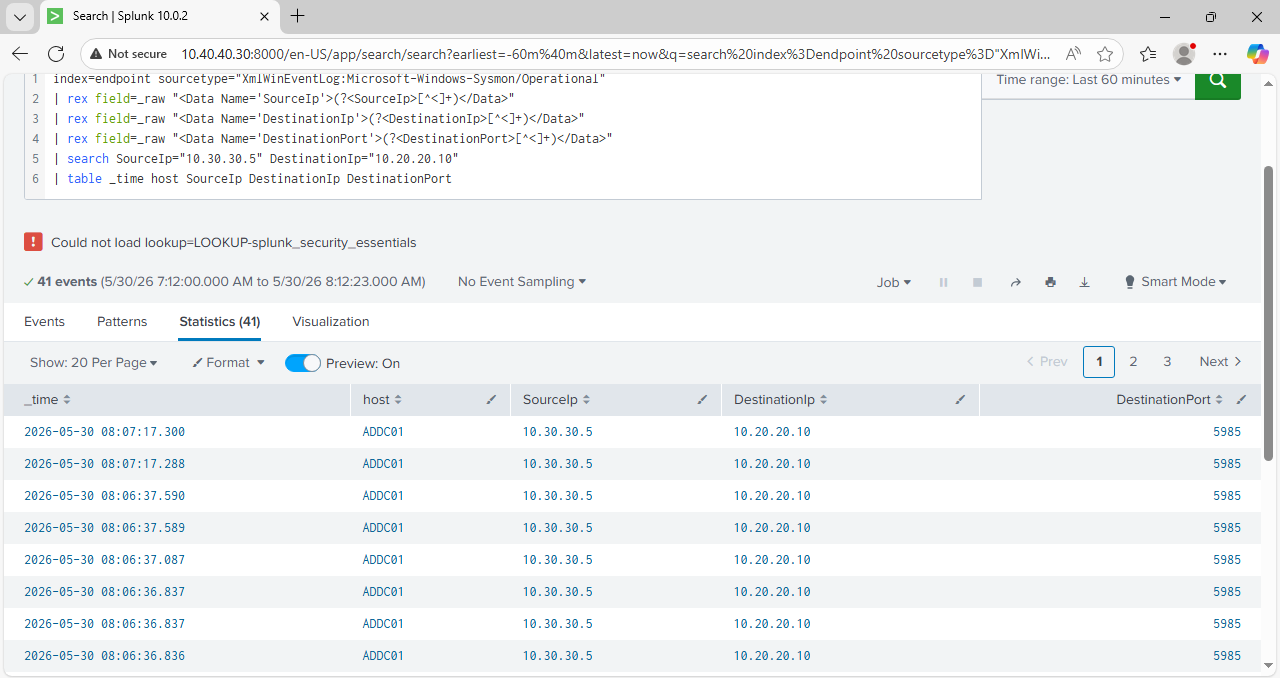Click timestamp 2026-05-30 08:07:17.288

[104, 464]
